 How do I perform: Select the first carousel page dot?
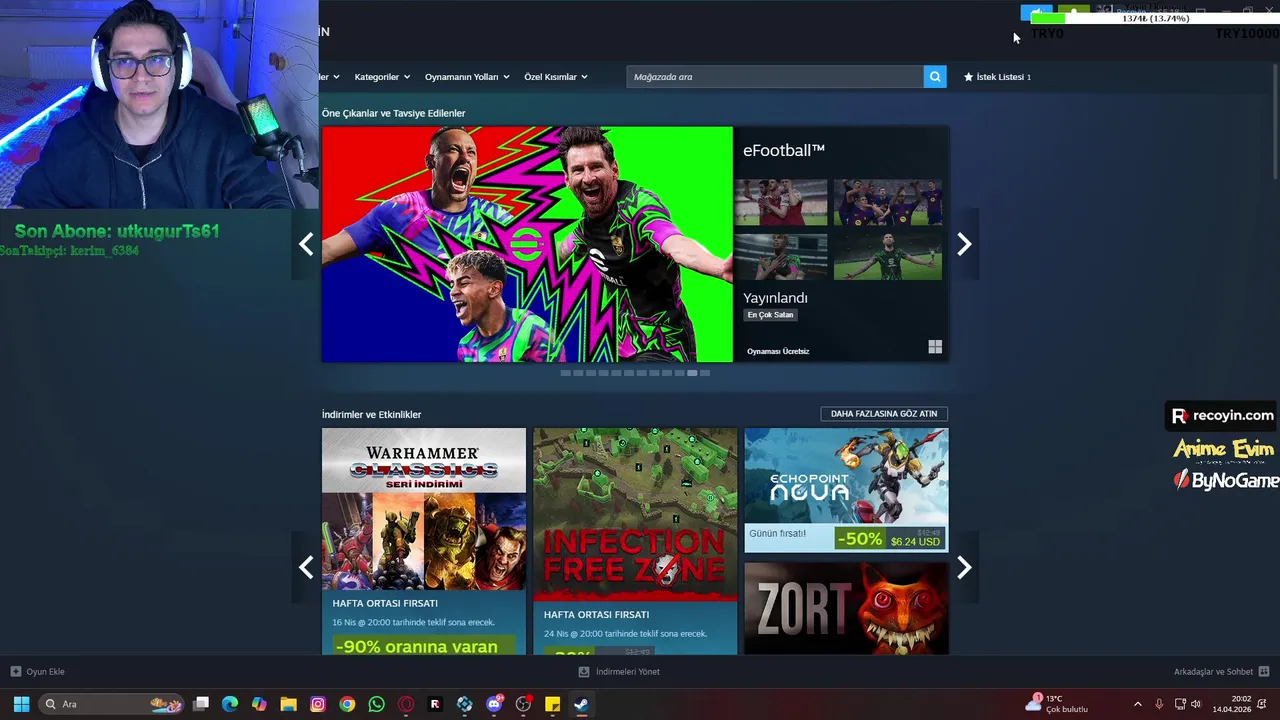click(565, 373)
